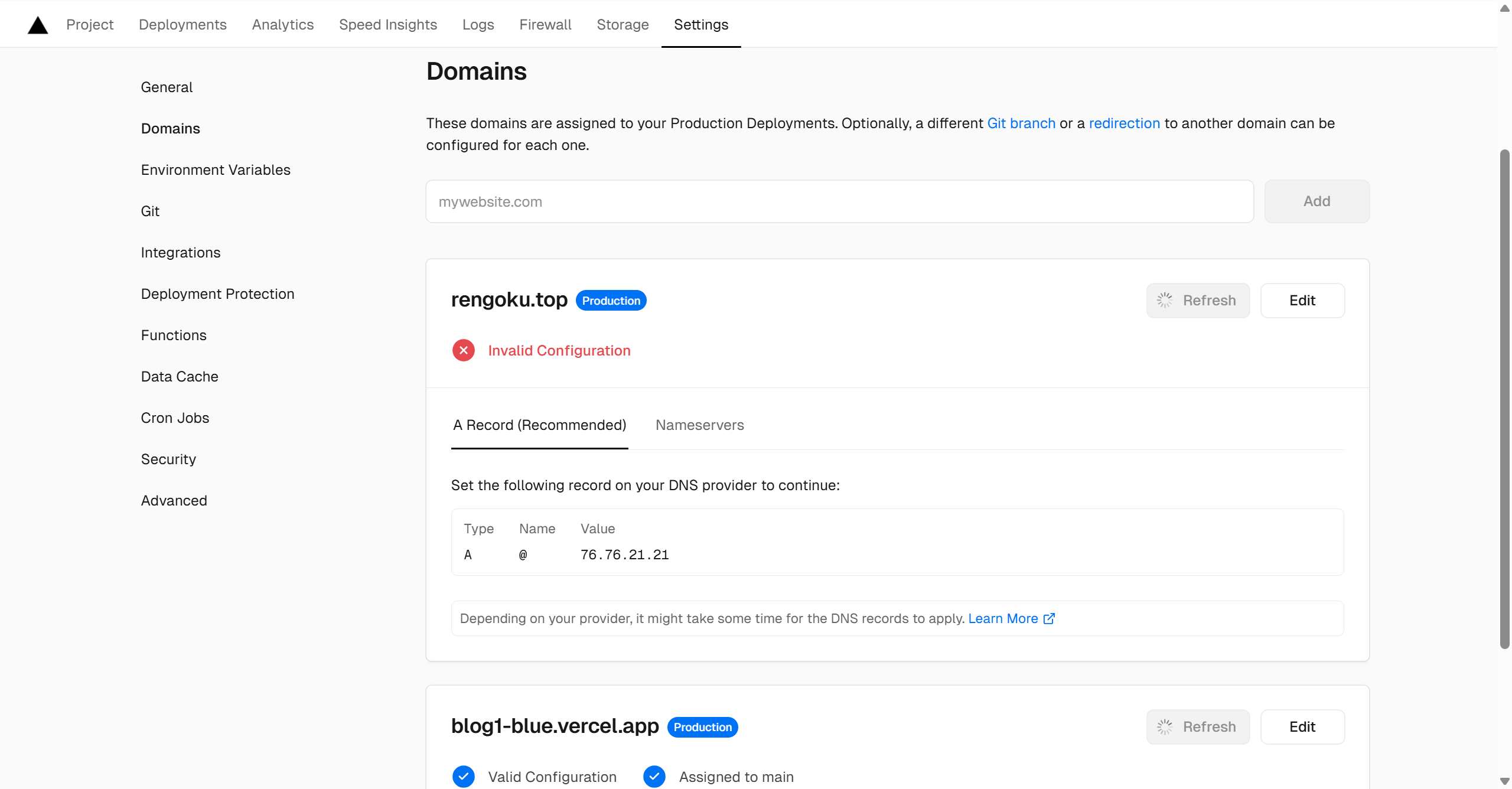The height and width of the screenshot is (789, 1512).
Task: Select the A Record (Recommended) tab
Action: 540,425
